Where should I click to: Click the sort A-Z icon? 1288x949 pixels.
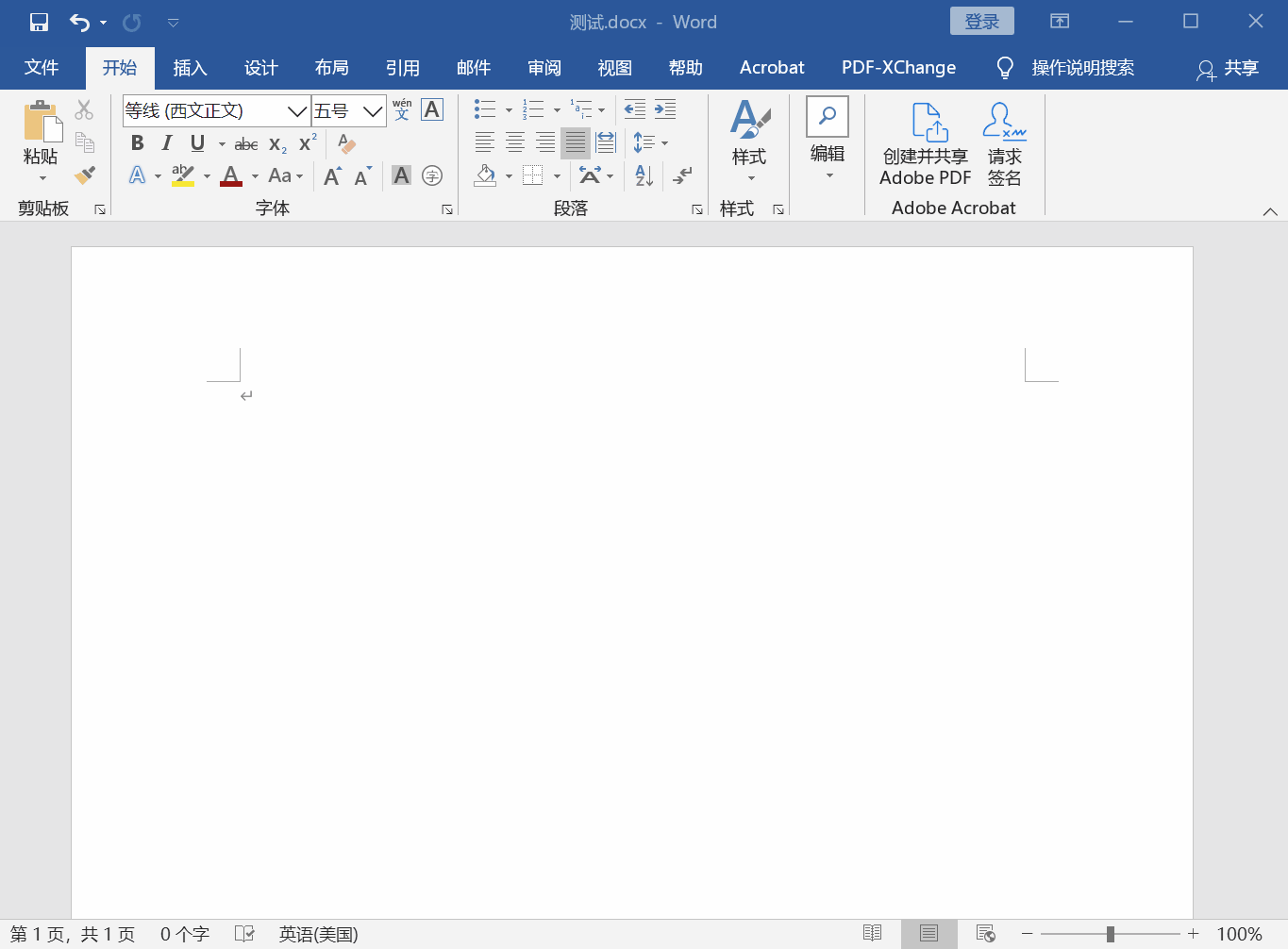tap(644, 175)
